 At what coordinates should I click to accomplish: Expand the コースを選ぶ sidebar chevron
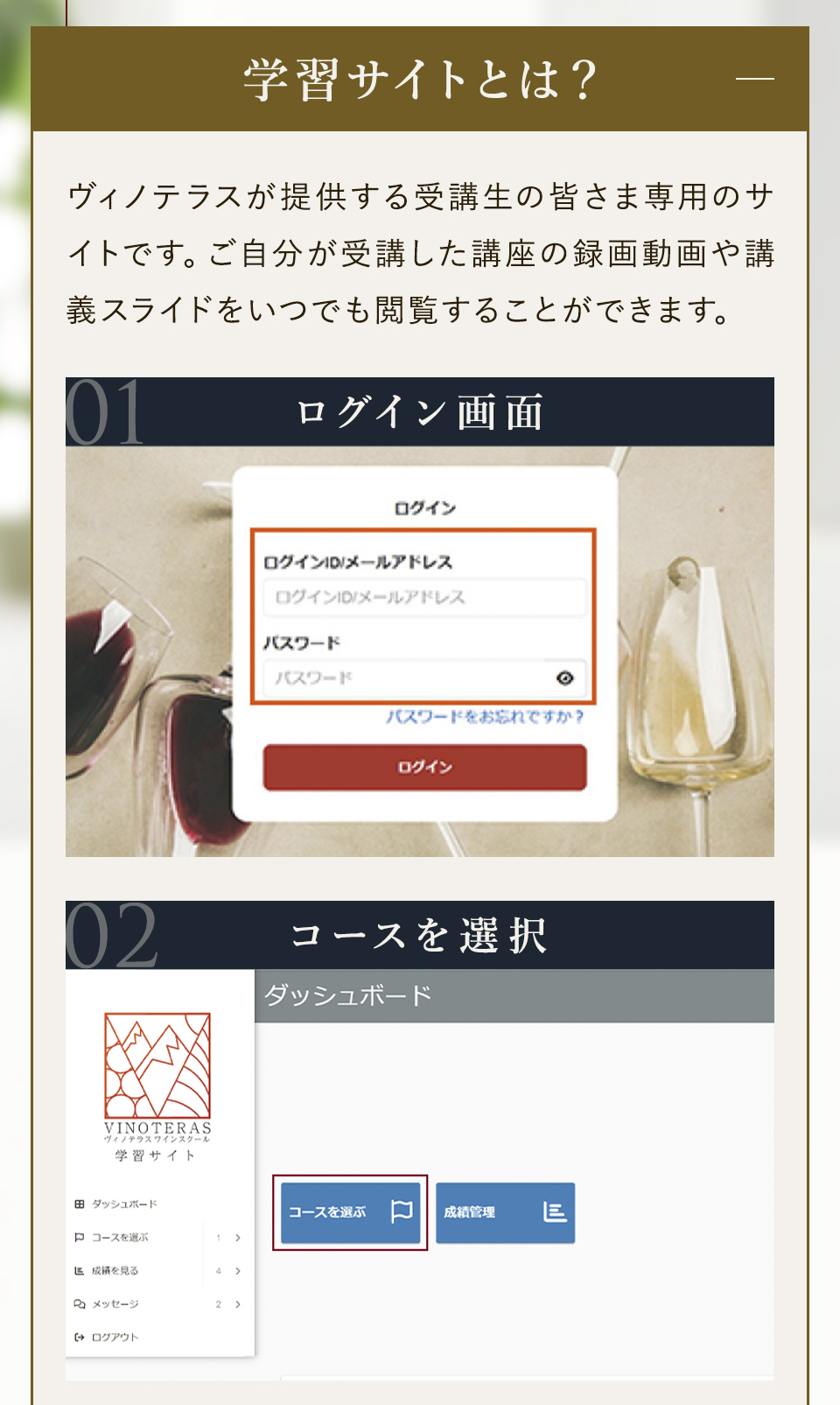click(x=238, y=1237)
